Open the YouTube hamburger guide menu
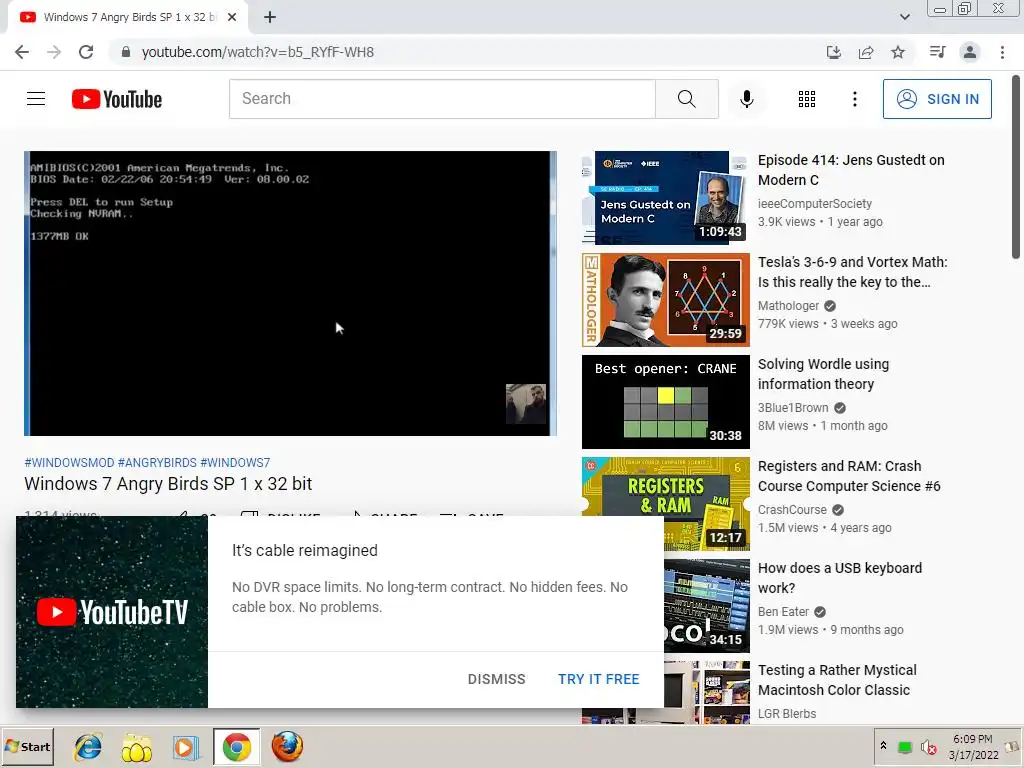The height and width of the screenshot is (768, 1024). (x=36, y=99)
